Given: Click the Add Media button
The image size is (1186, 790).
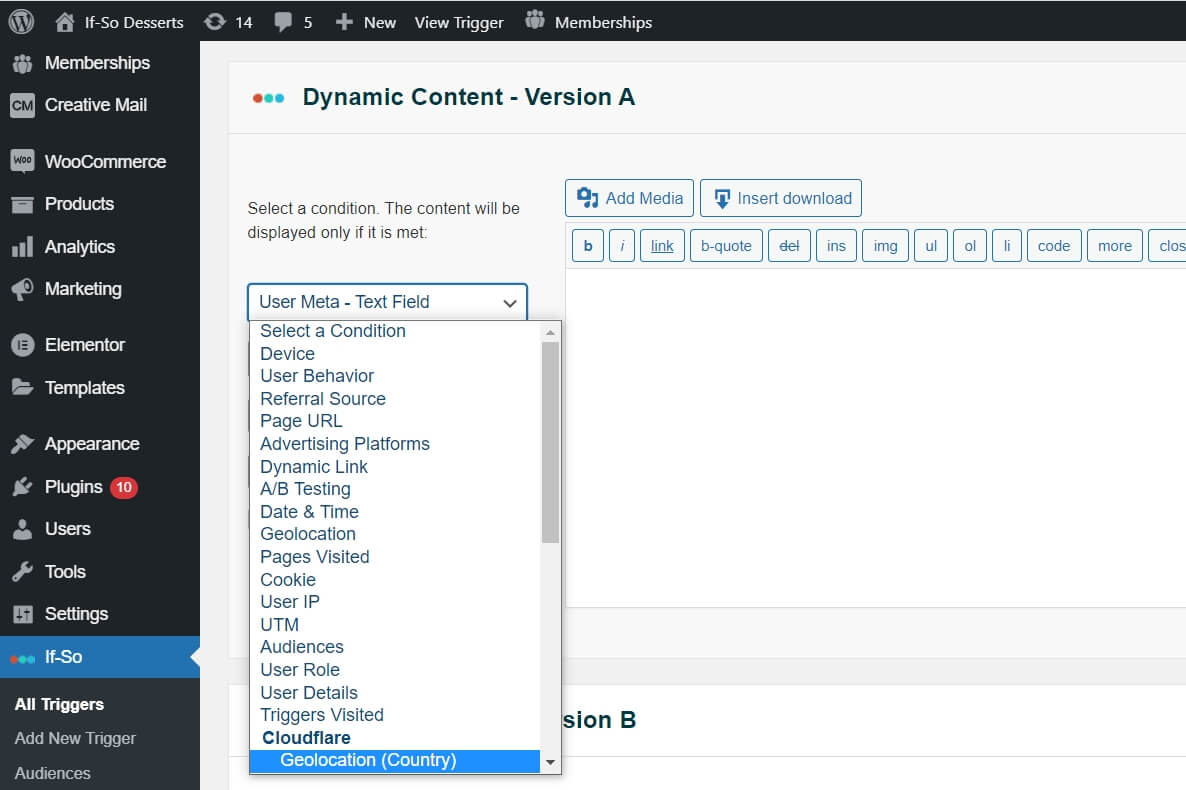Looking at the screenshot, I should [629, 197].
